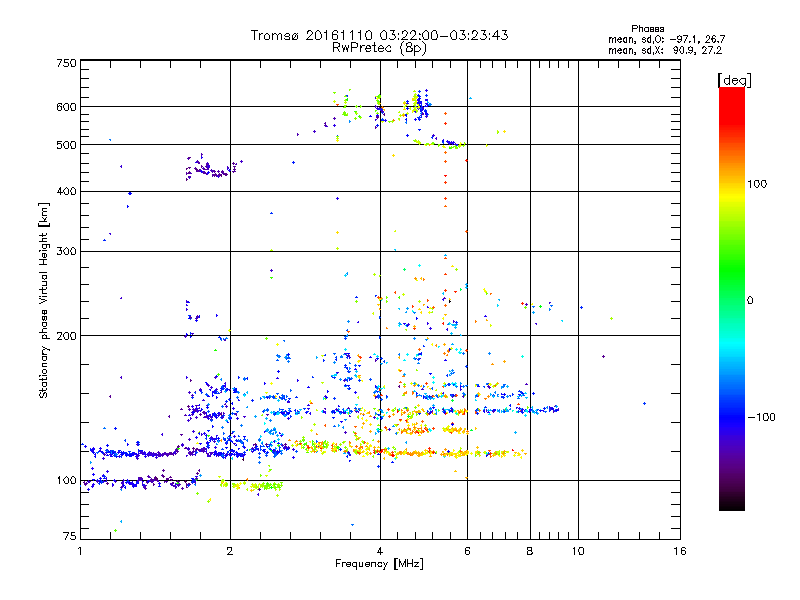Click the colorbar tick label "0"
This screenshot has height=600, width=800.
pyautogui.click(x=750, y=300)
